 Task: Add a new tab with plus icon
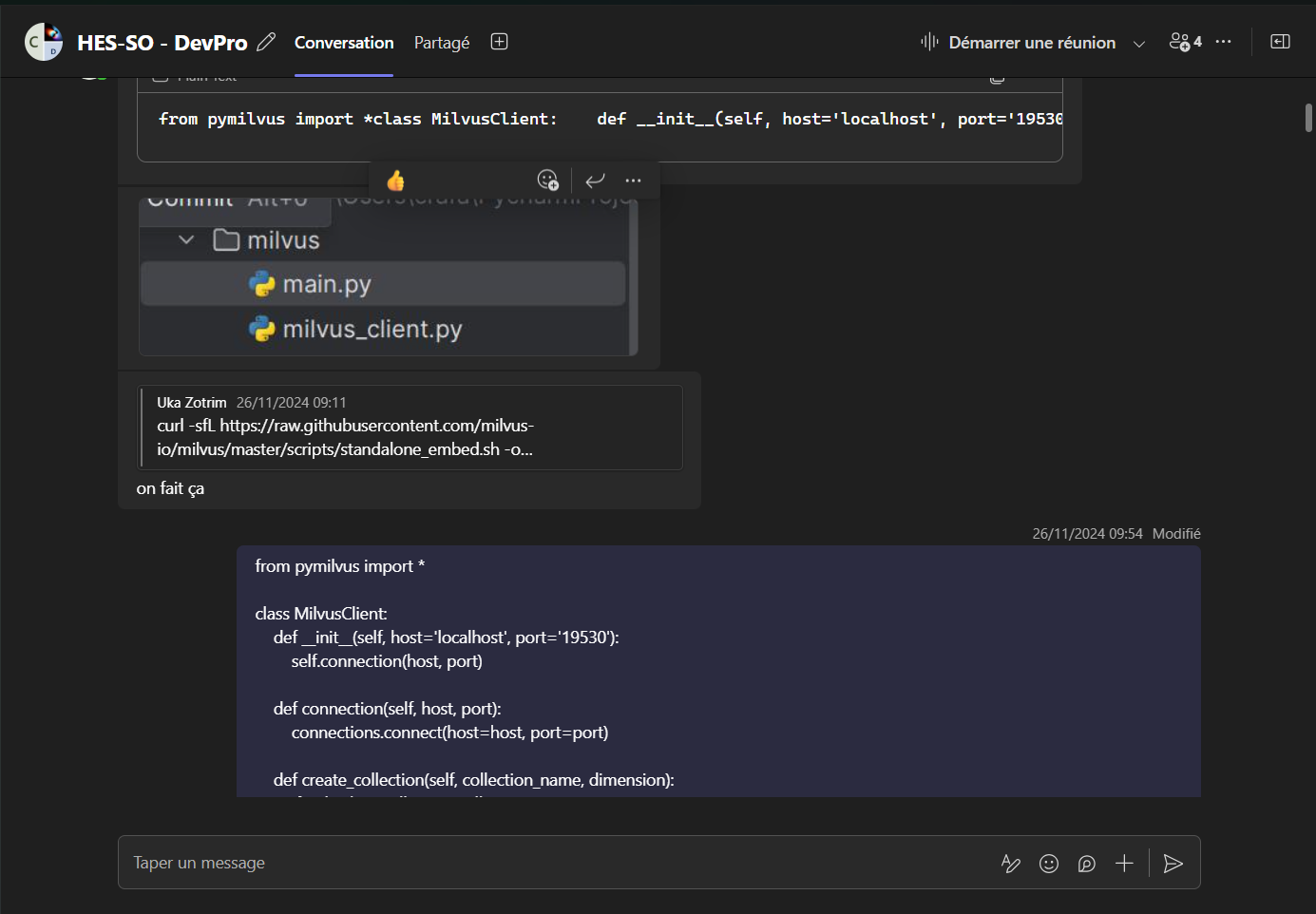[x=499, y=42]
